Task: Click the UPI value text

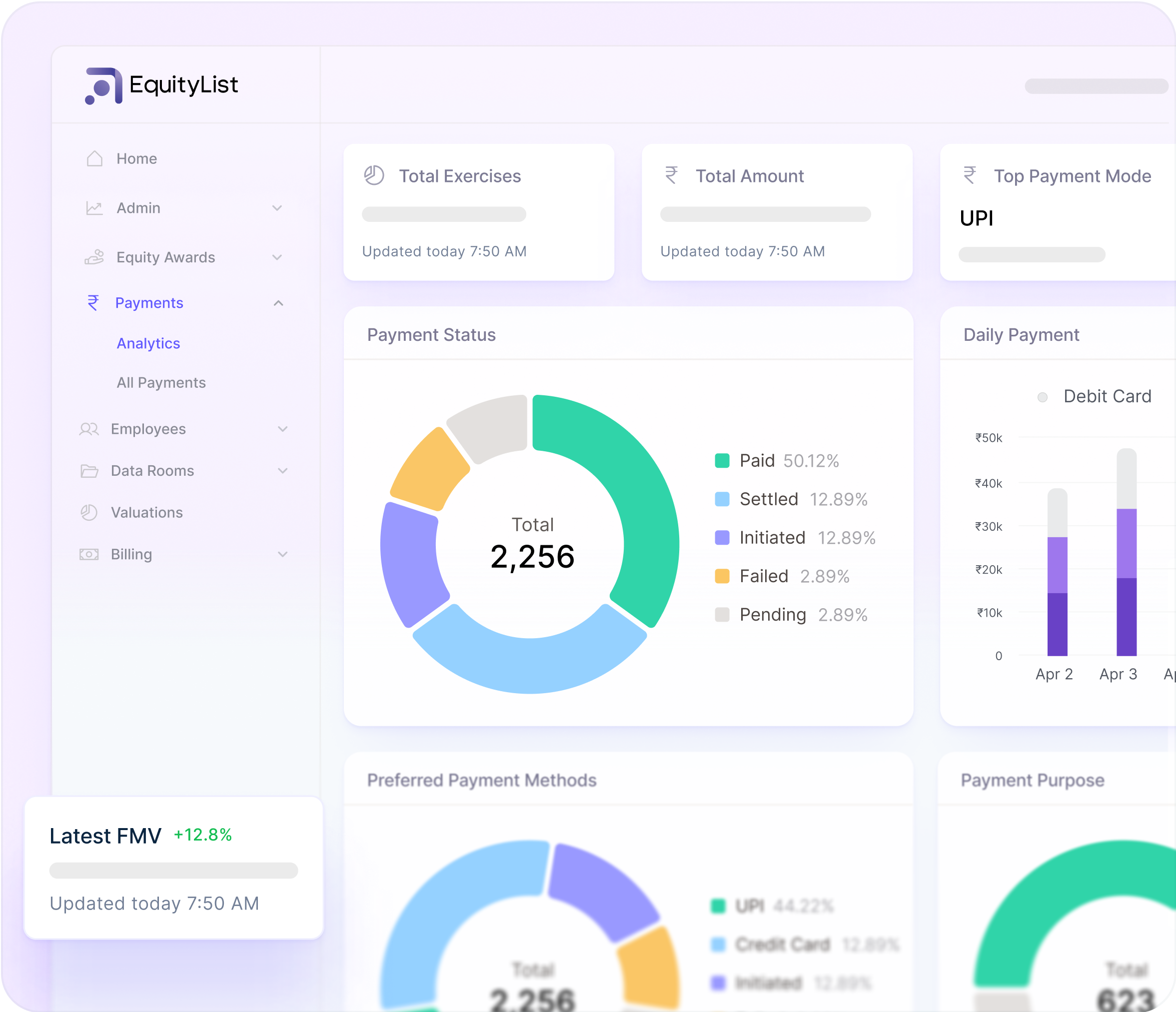Action: click(x=976, y=218)
